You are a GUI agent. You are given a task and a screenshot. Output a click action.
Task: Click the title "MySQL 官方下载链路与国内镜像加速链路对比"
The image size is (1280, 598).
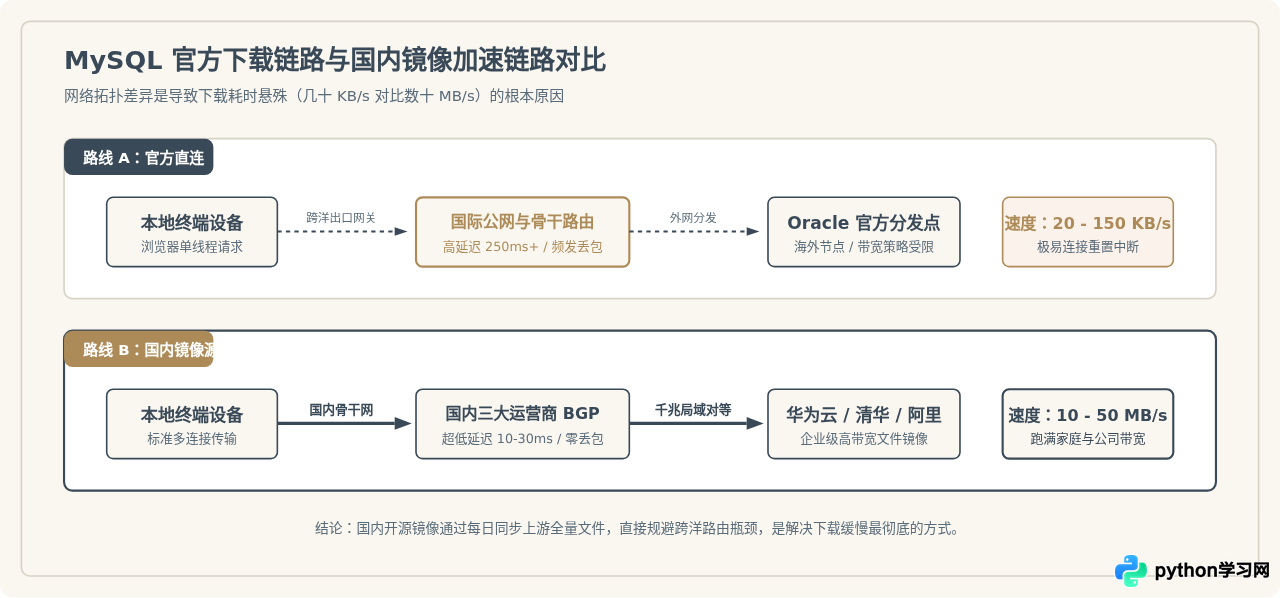coord(335,61)
